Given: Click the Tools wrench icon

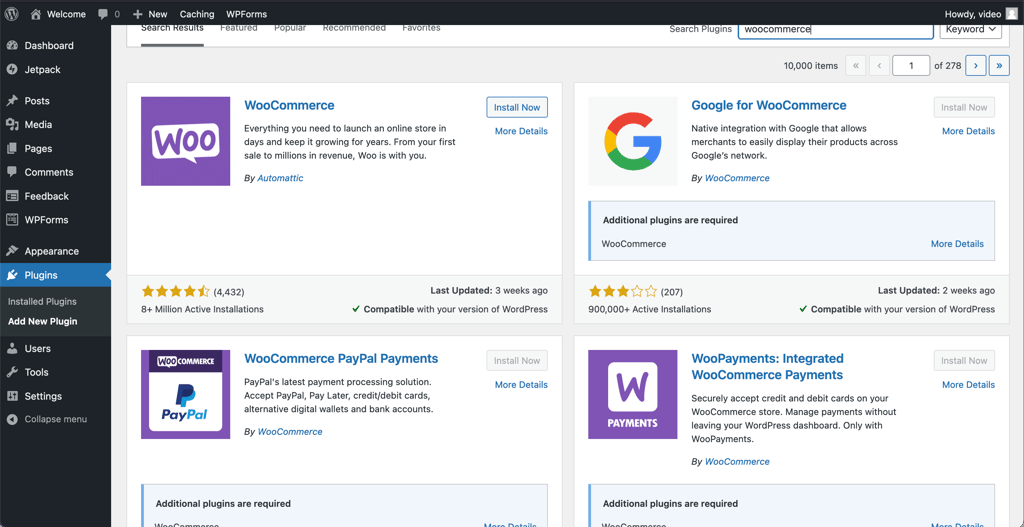Looking at the screenshot, I should pyautogui.click(x=12, y=372).
